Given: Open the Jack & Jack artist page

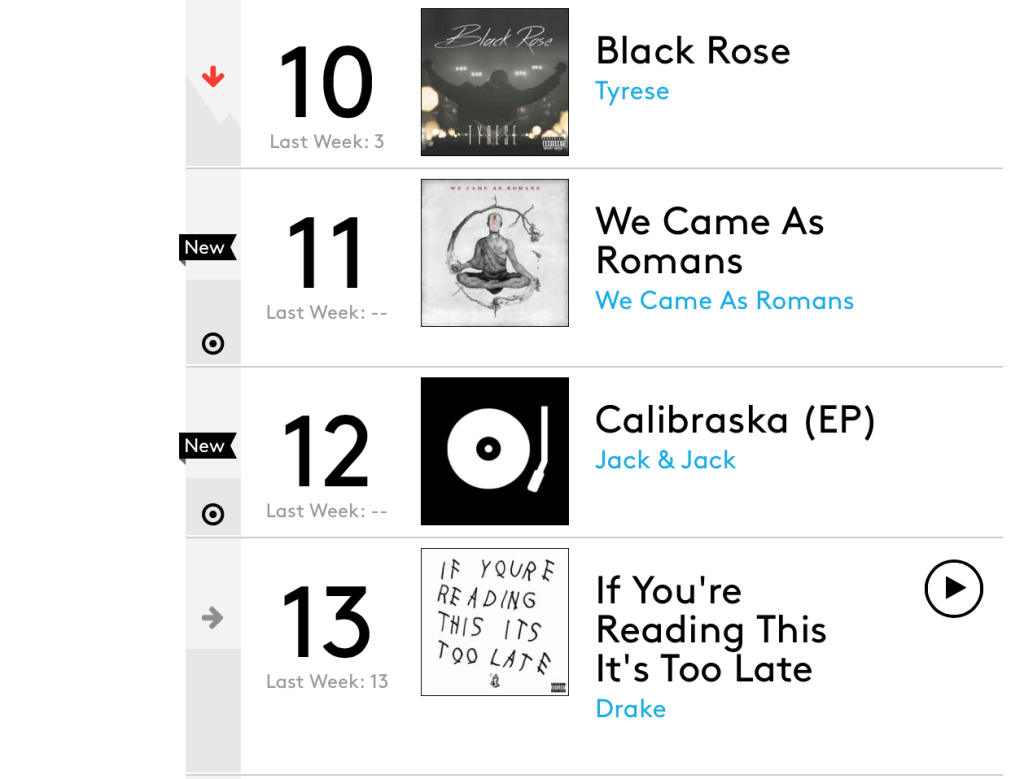Looking at the screenshot, I should coord(665,460).
